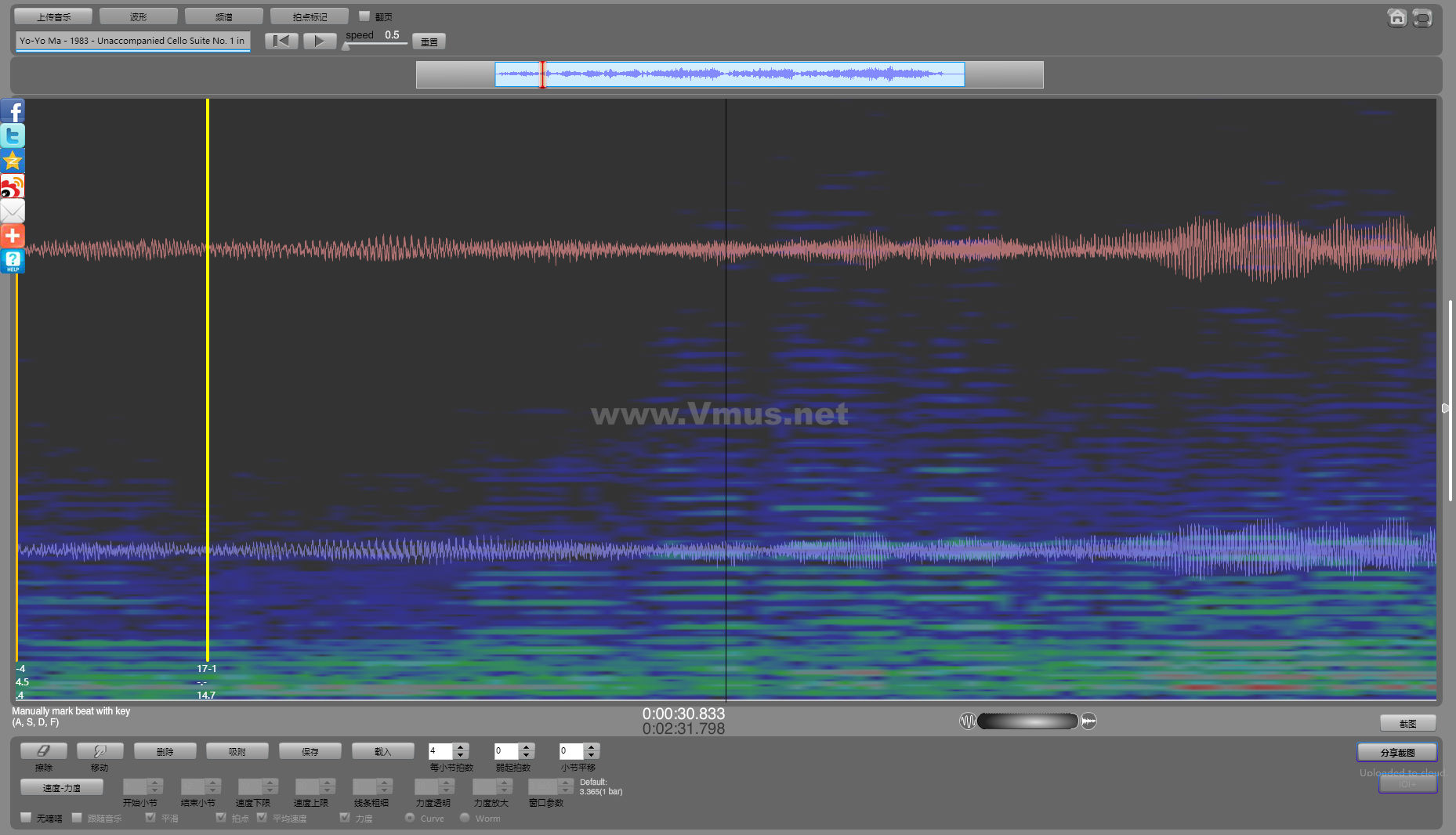The height and width of the screenshot is (835, 1456).
Task: Switch to the 频谱 spectrum view
Action: pyautogui.click(x=224, y=16)
